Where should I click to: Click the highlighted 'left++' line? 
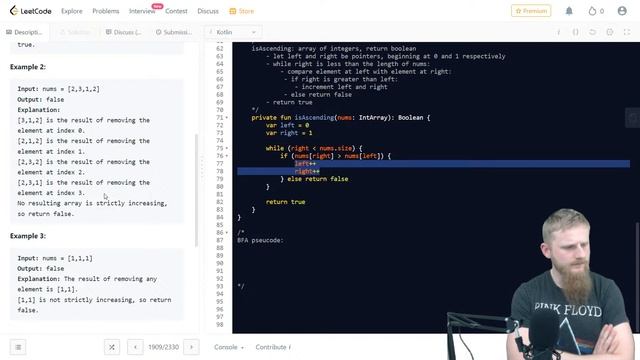[x=305, y=164]
